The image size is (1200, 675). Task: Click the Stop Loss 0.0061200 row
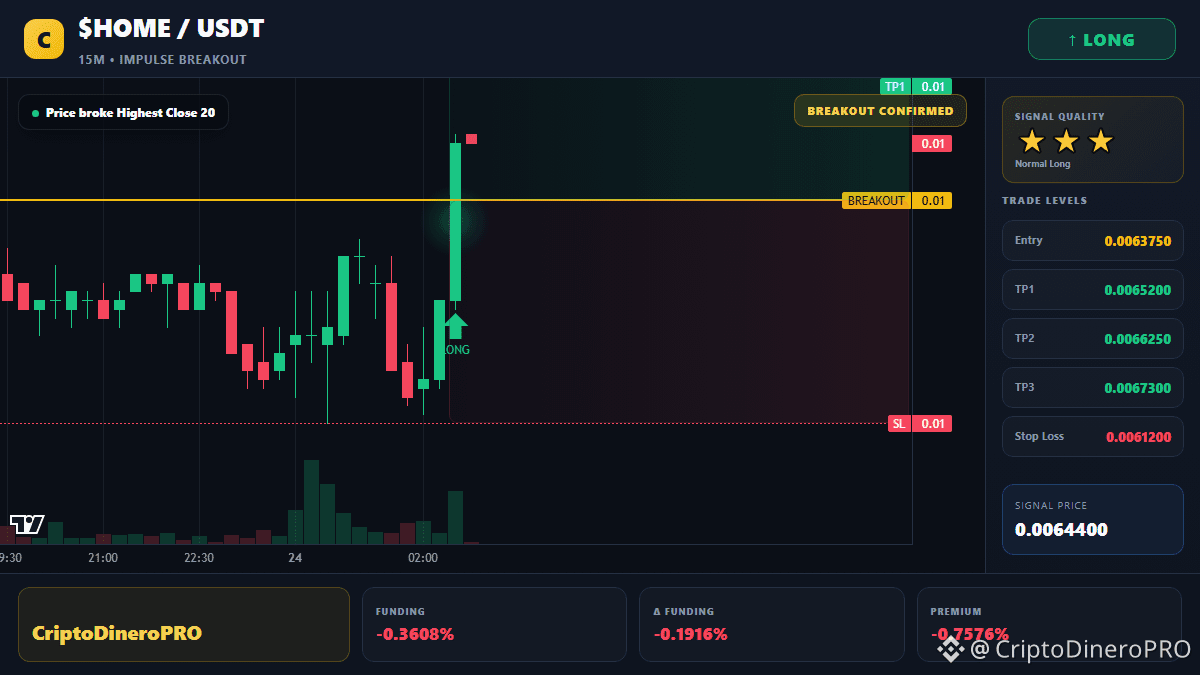coord(1092,437)
